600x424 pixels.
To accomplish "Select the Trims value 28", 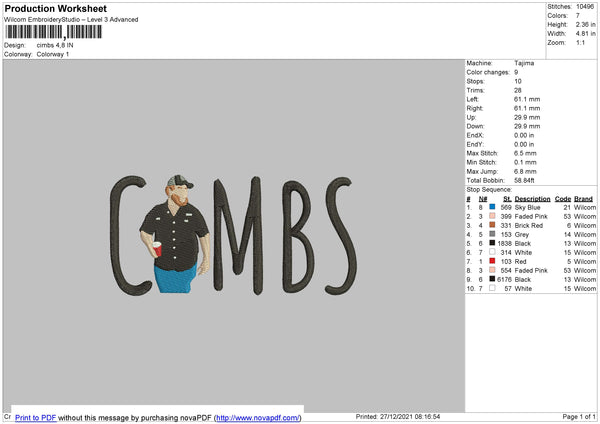I will coord(518,90).
